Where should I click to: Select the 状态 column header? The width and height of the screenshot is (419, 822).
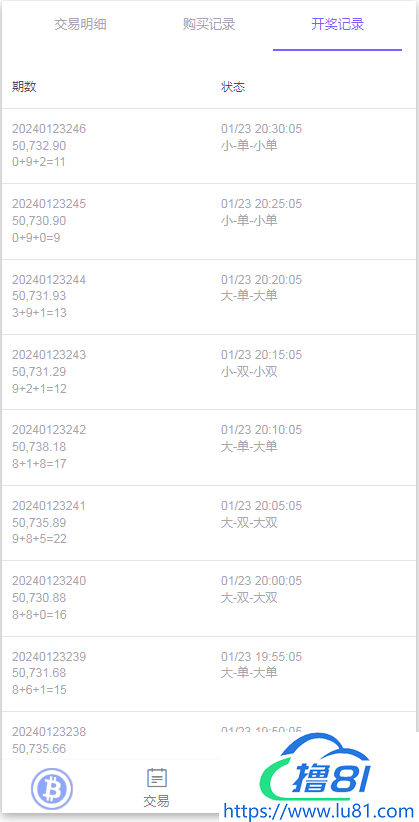click(233, 87)
